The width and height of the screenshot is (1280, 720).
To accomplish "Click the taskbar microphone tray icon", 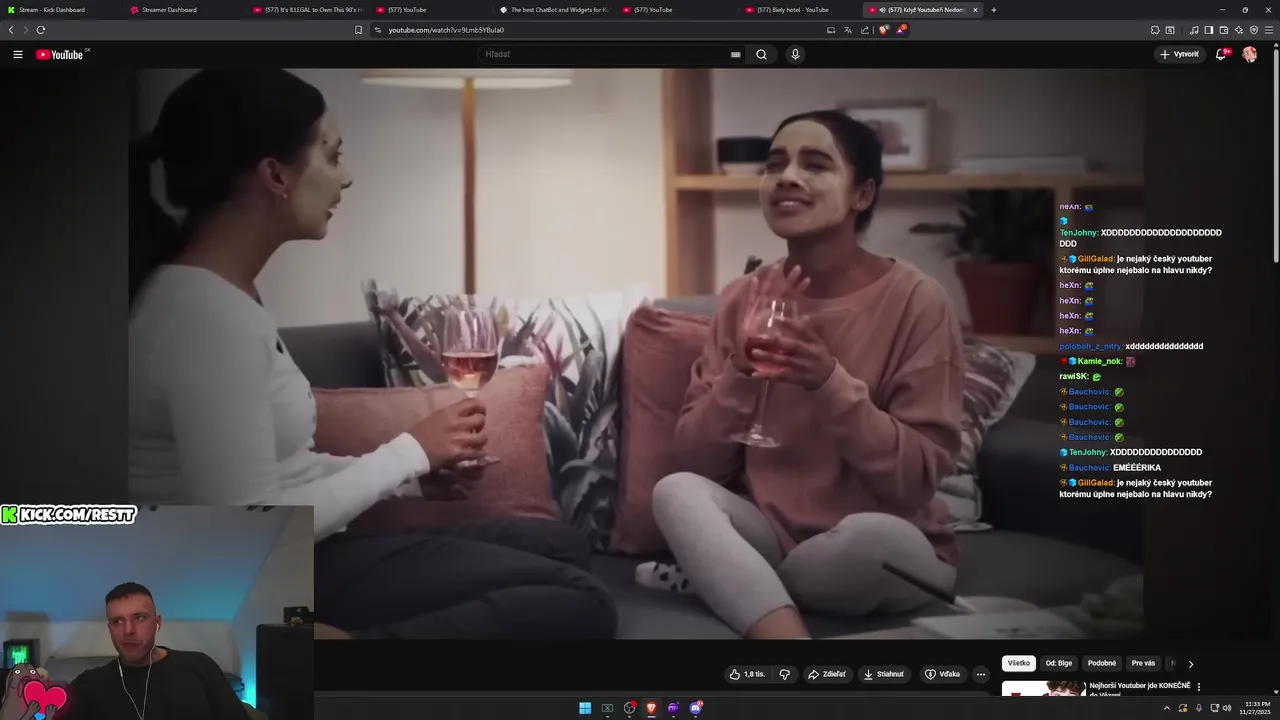I will tap(1199, 708).
